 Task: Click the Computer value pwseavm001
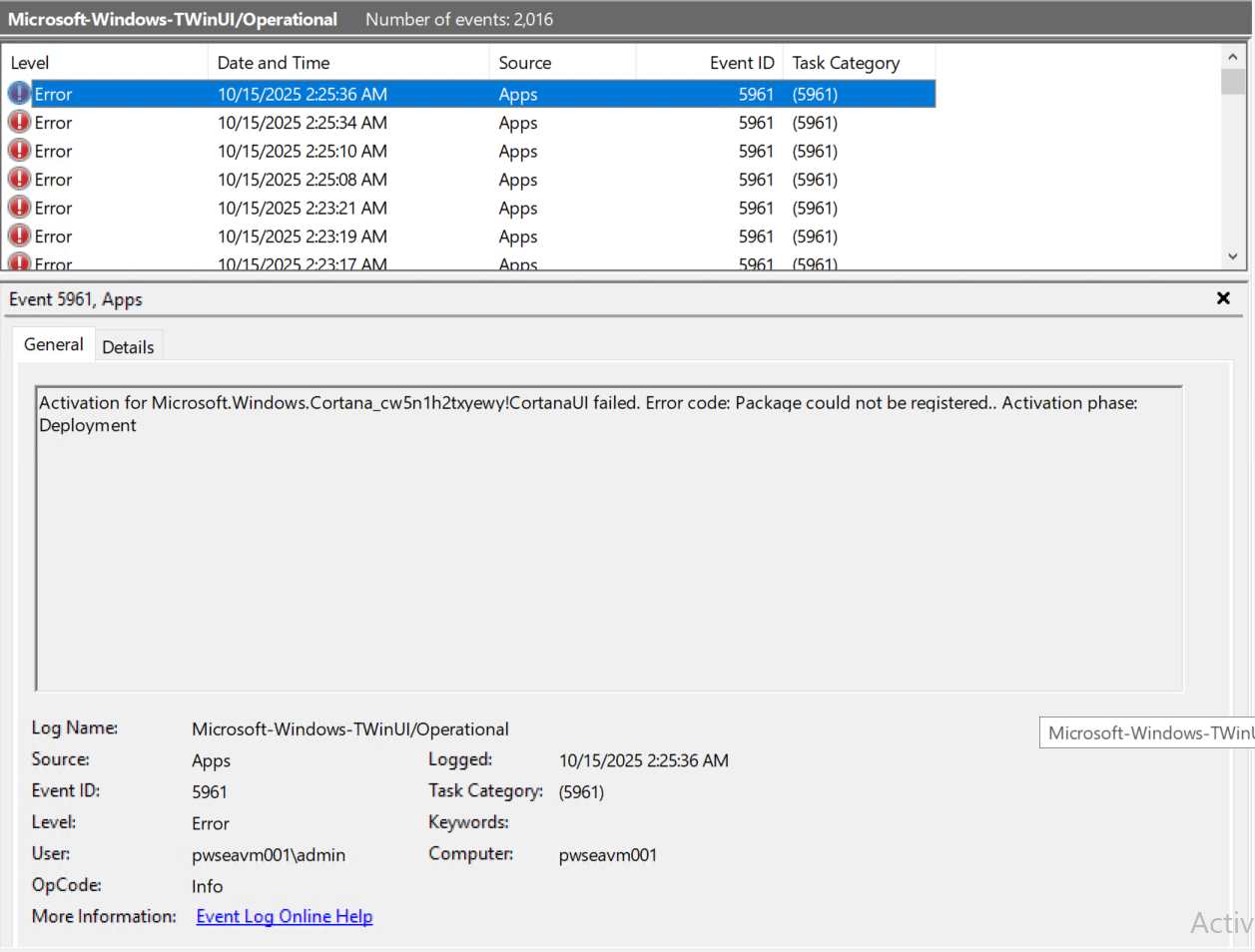pos(608,854)
